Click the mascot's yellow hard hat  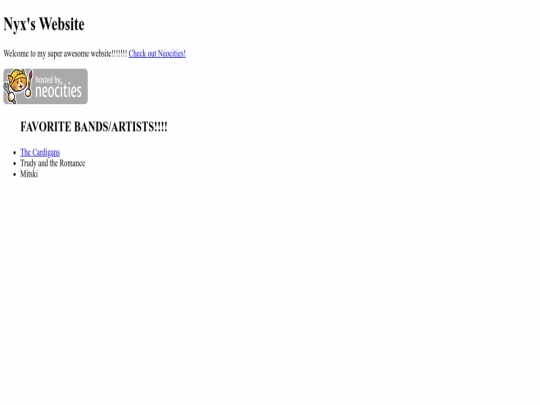point(18,74)
